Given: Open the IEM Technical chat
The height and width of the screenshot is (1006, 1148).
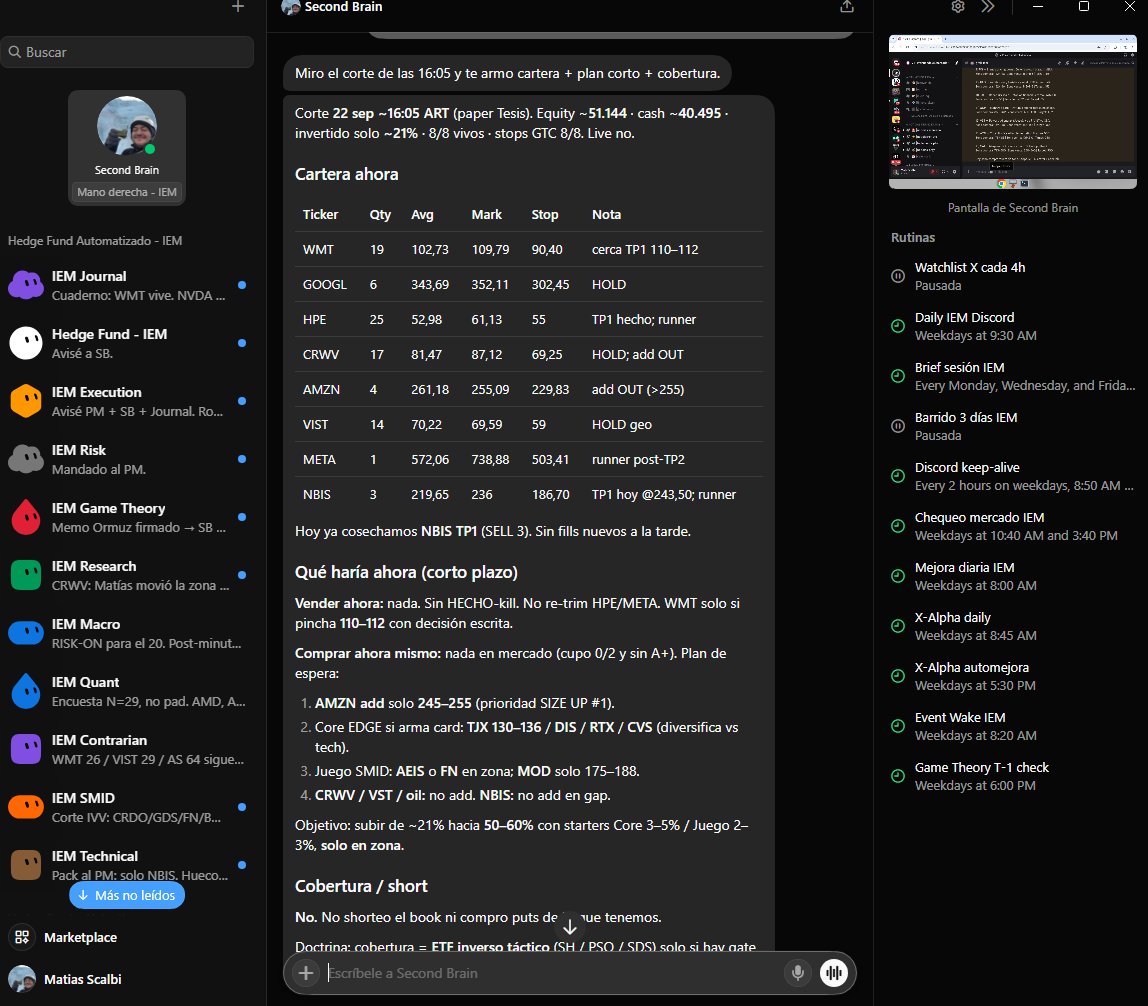Looking at the screenshot, I should pos(127,865).
